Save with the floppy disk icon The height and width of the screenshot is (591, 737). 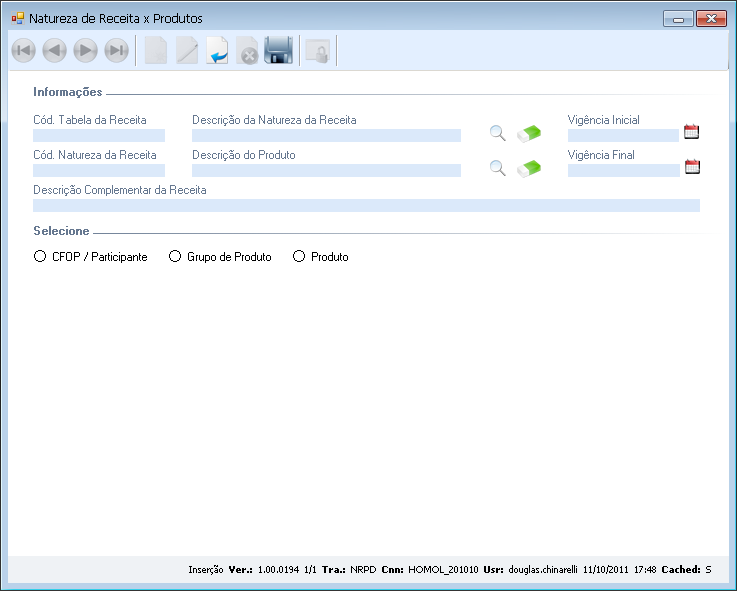[278, 50]
